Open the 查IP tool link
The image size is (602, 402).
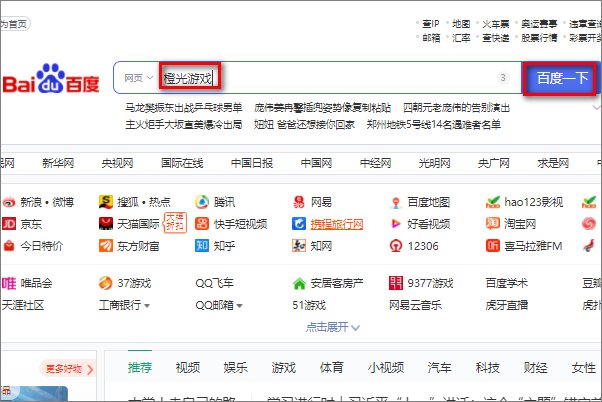pos(431,24)
